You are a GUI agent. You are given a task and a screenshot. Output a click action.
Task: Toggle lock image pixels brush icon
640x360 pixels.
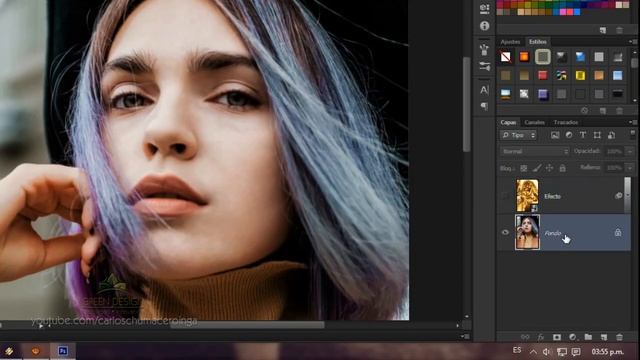(x=537, y=168)
